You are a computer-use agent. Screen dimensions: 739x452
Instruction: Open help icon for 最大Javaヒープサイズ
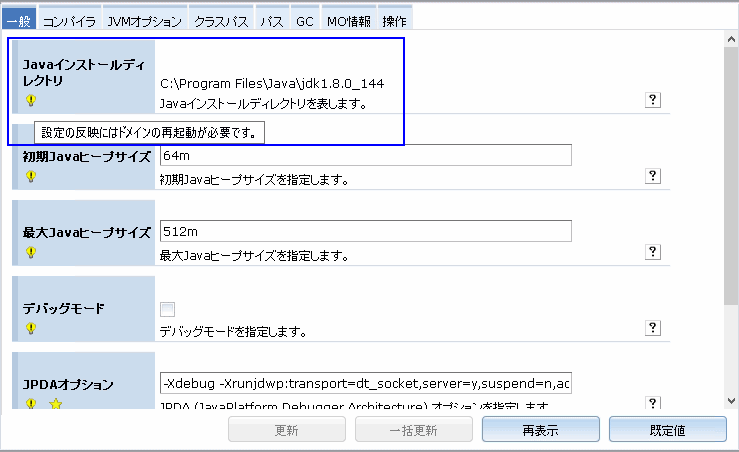click(653, 252)
